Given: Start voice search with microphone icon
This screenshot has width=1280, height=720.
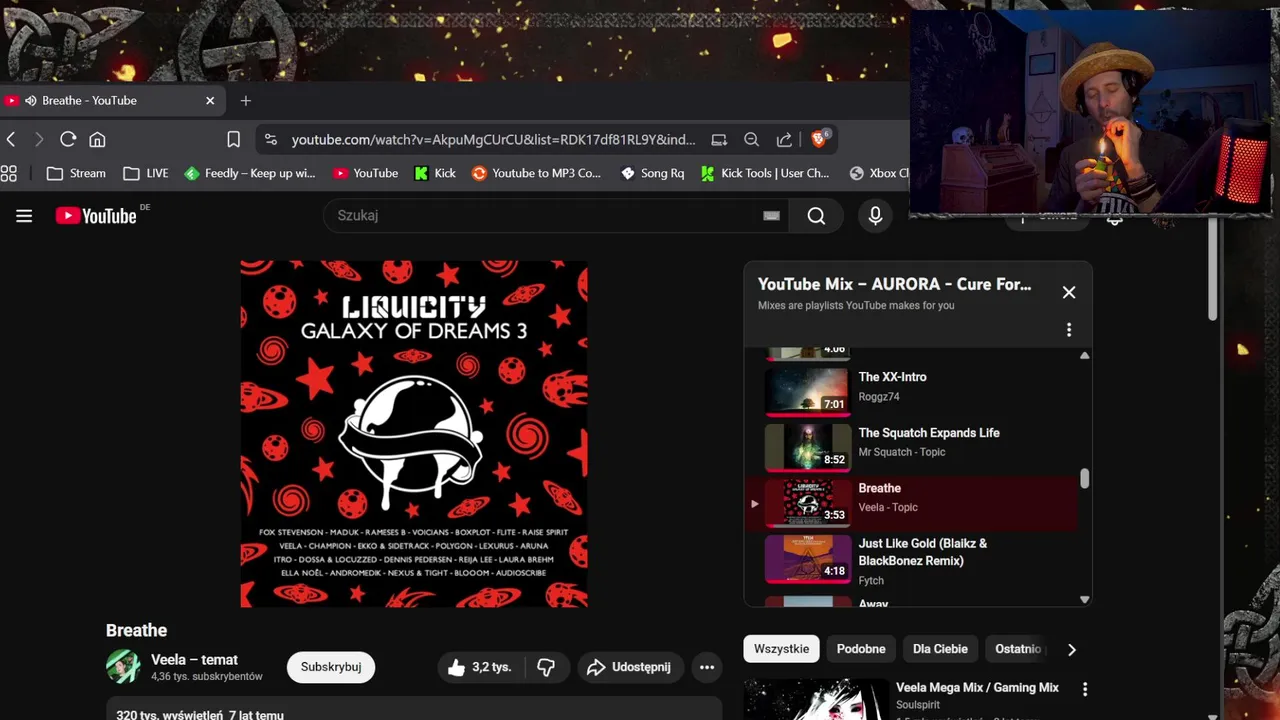Looking at the screenshot, I should [875, 216].
